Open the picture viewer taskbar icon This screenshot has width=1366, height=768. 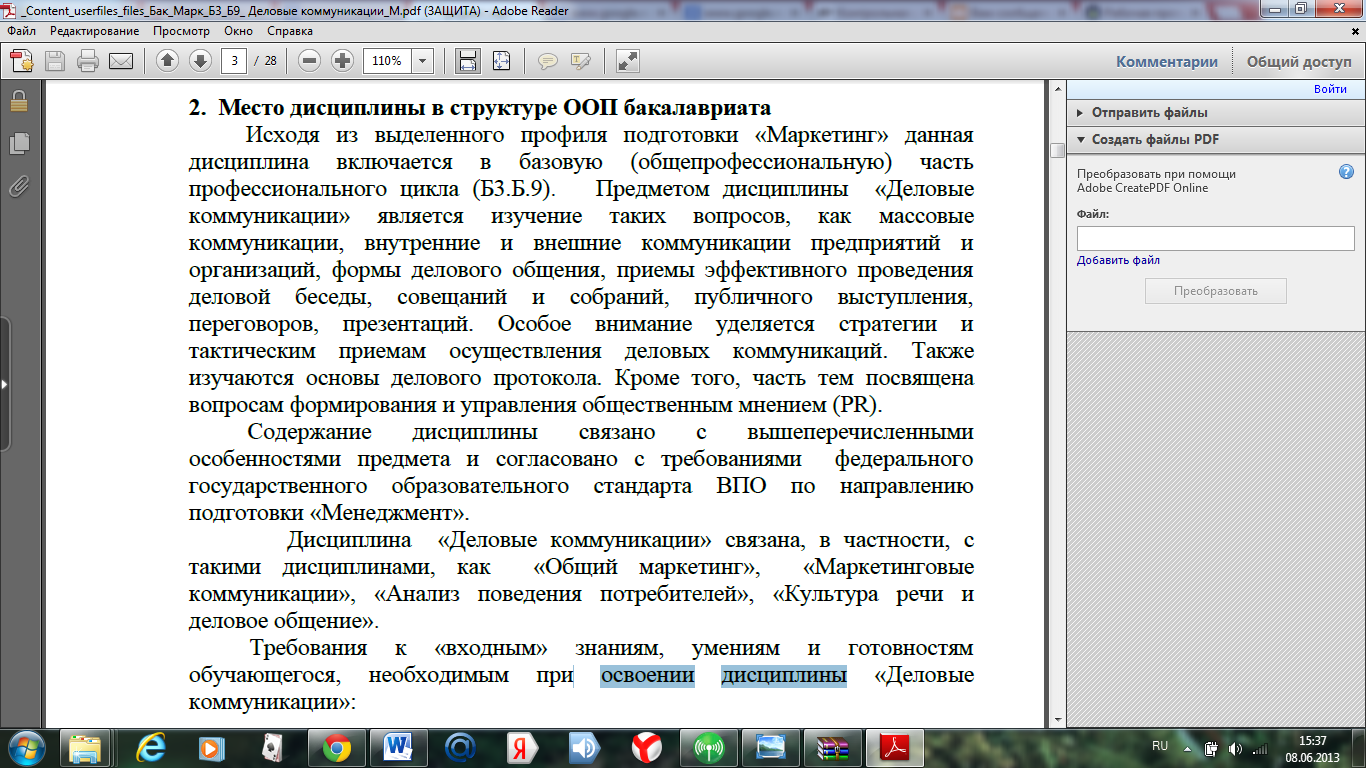(769, 747)
